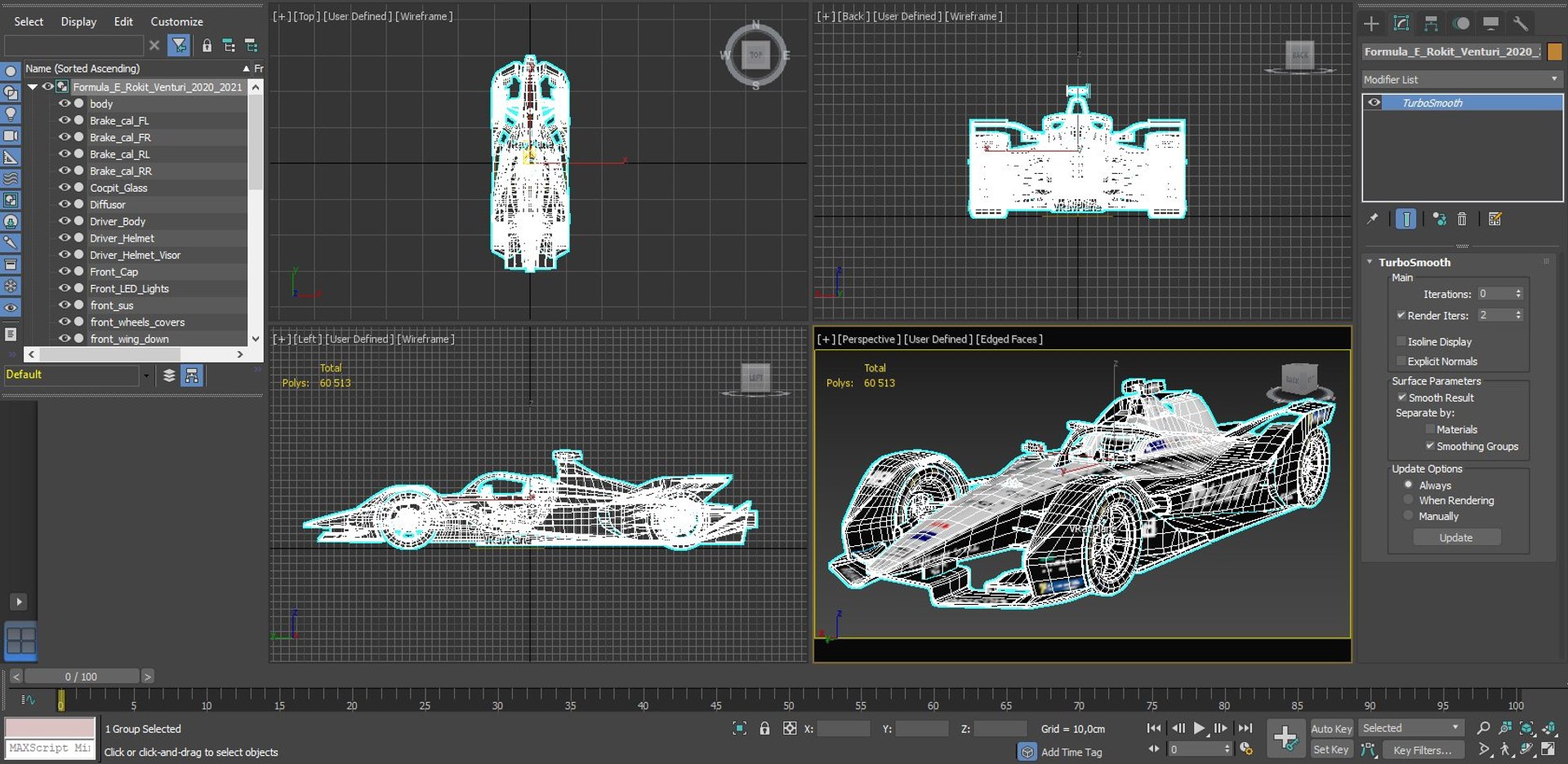Open the Select menu in Scene Explorer
1568x764 pixels.
click(29, 21)
